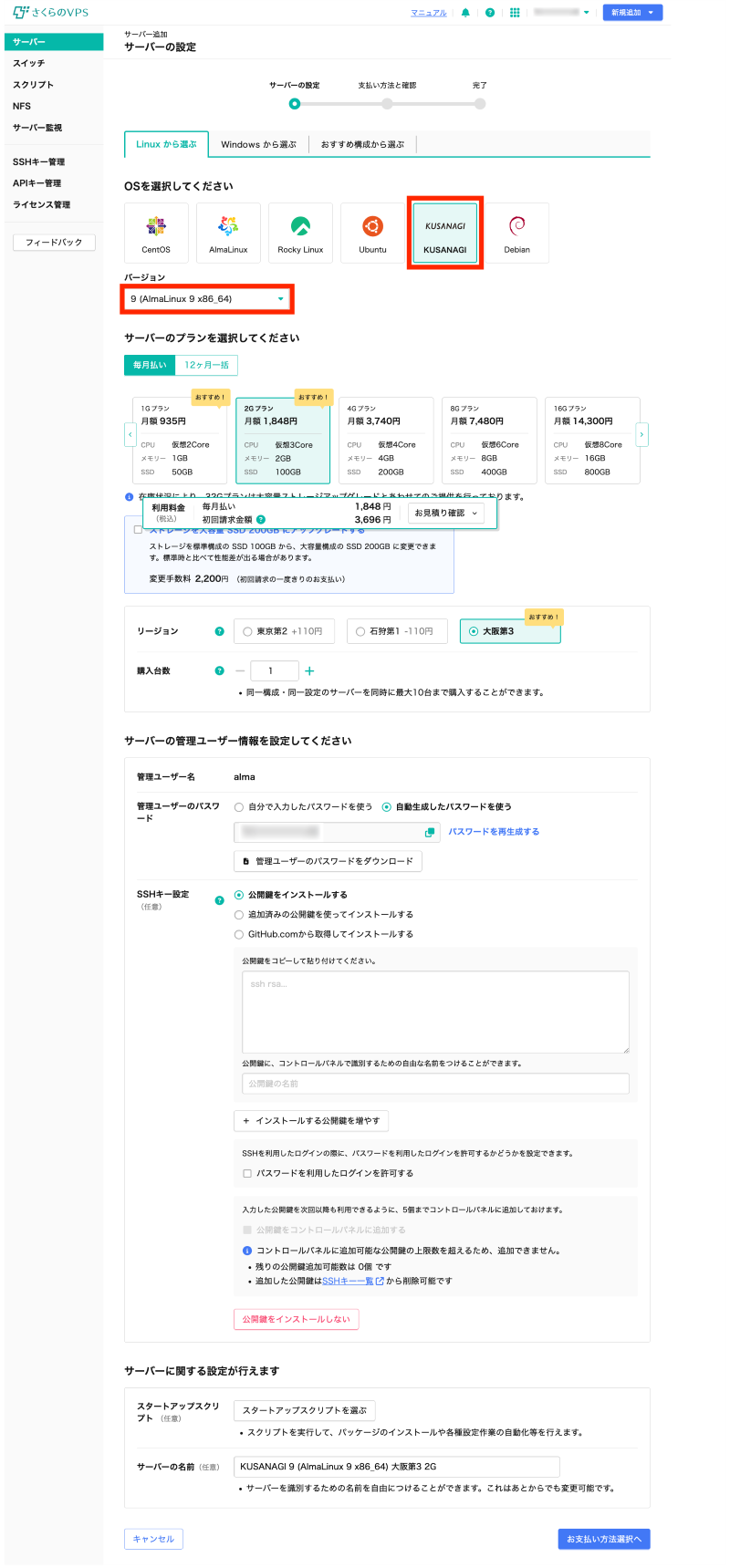This screenshot has width=730, height=1568.
Task: Open the 新規追加 dropdown button
Action: pos(631,13)
